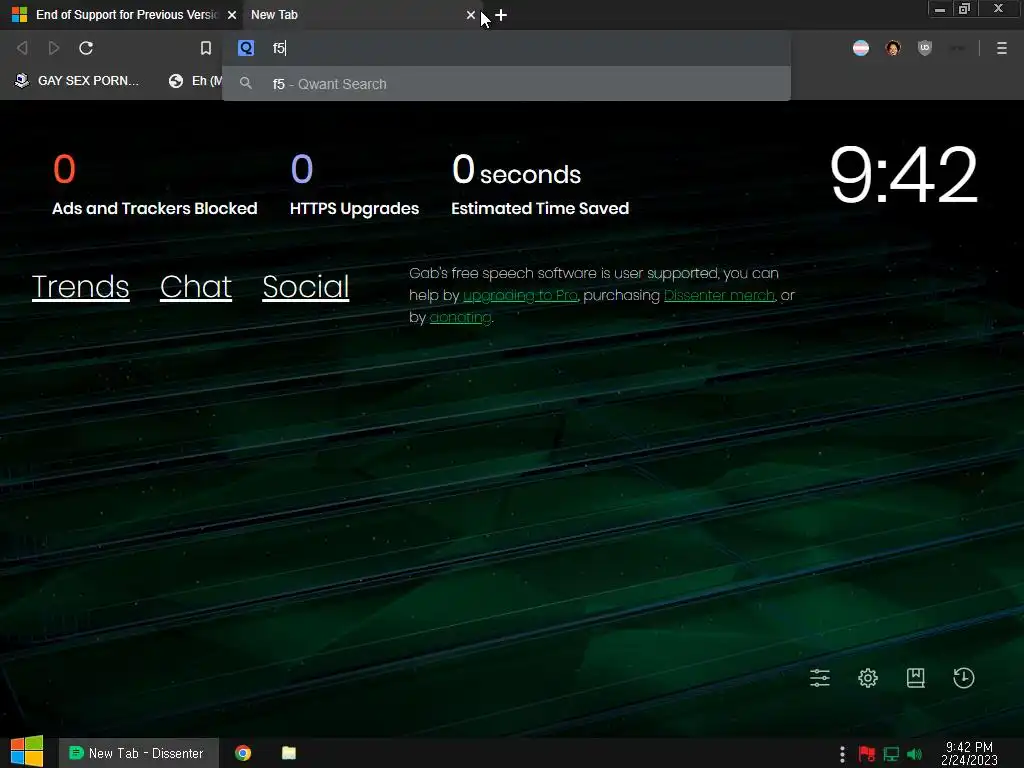Close the End of Support tab
The width and height of the screenshot is (1024, 768).
232,15
